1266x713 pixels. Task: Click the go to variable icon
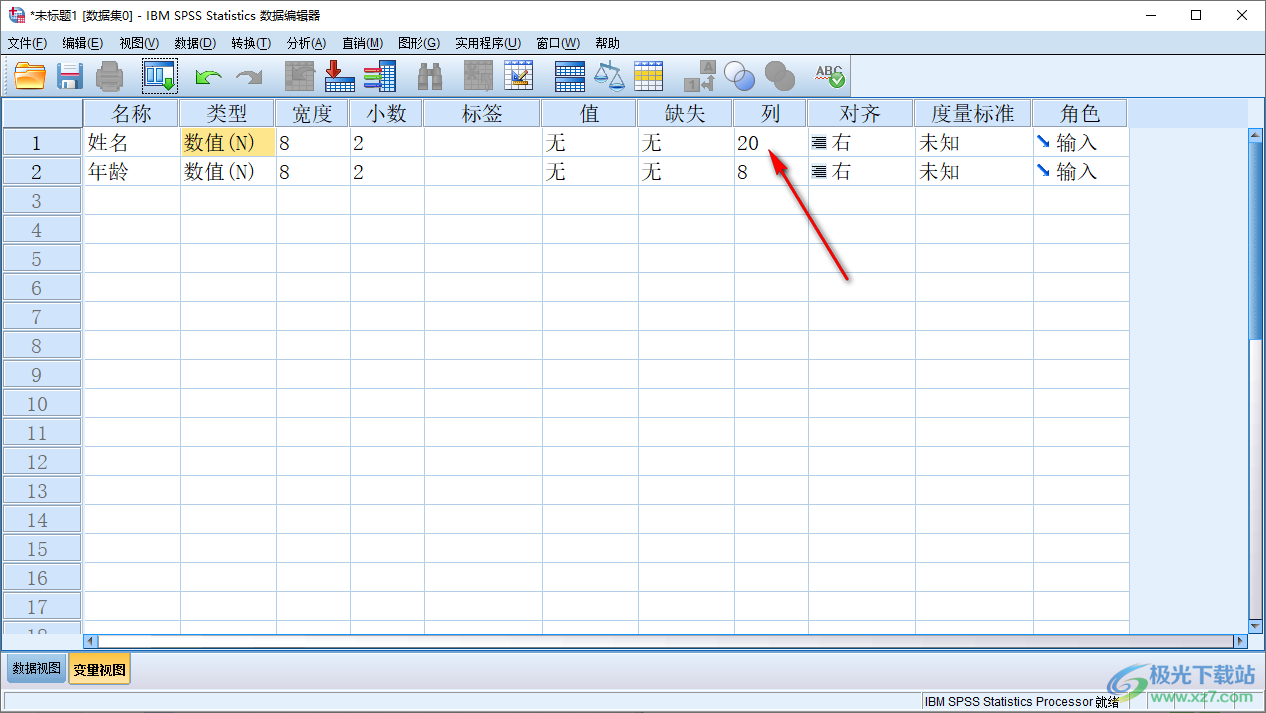tap(340, 76)
